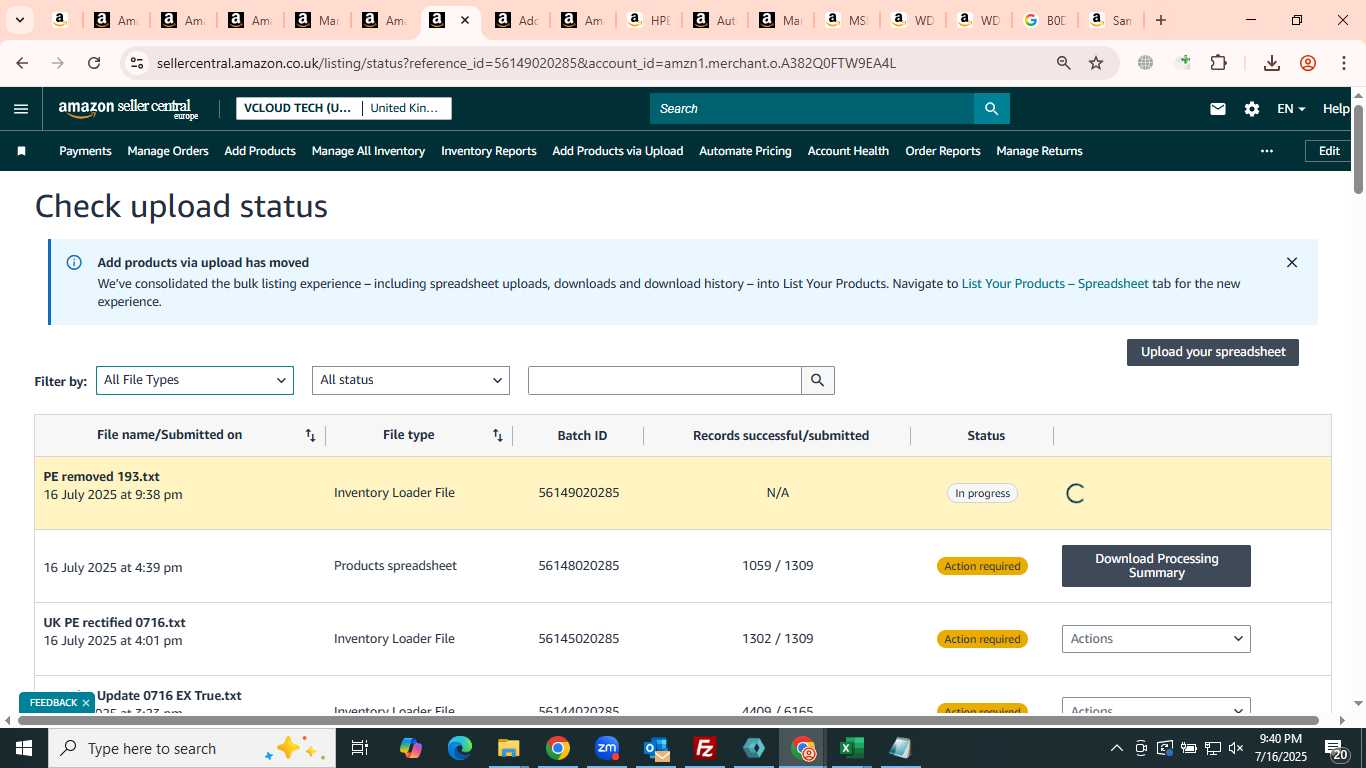
Task: Expand the All File Types filter dropdown
Action: pos(195,380)
